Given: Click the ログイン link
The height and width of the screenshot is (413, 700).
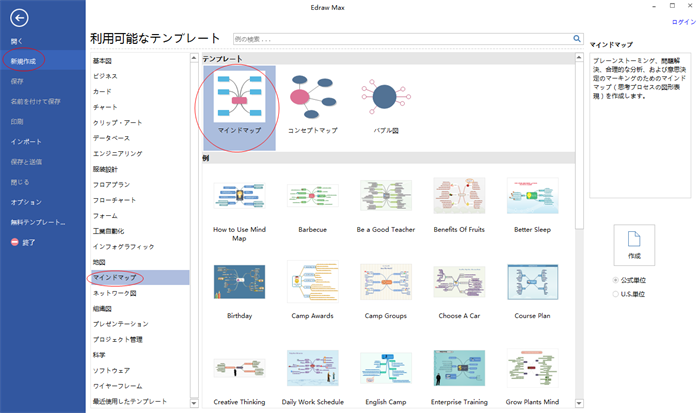Looking at the screenshot, I should pos(684,22).
